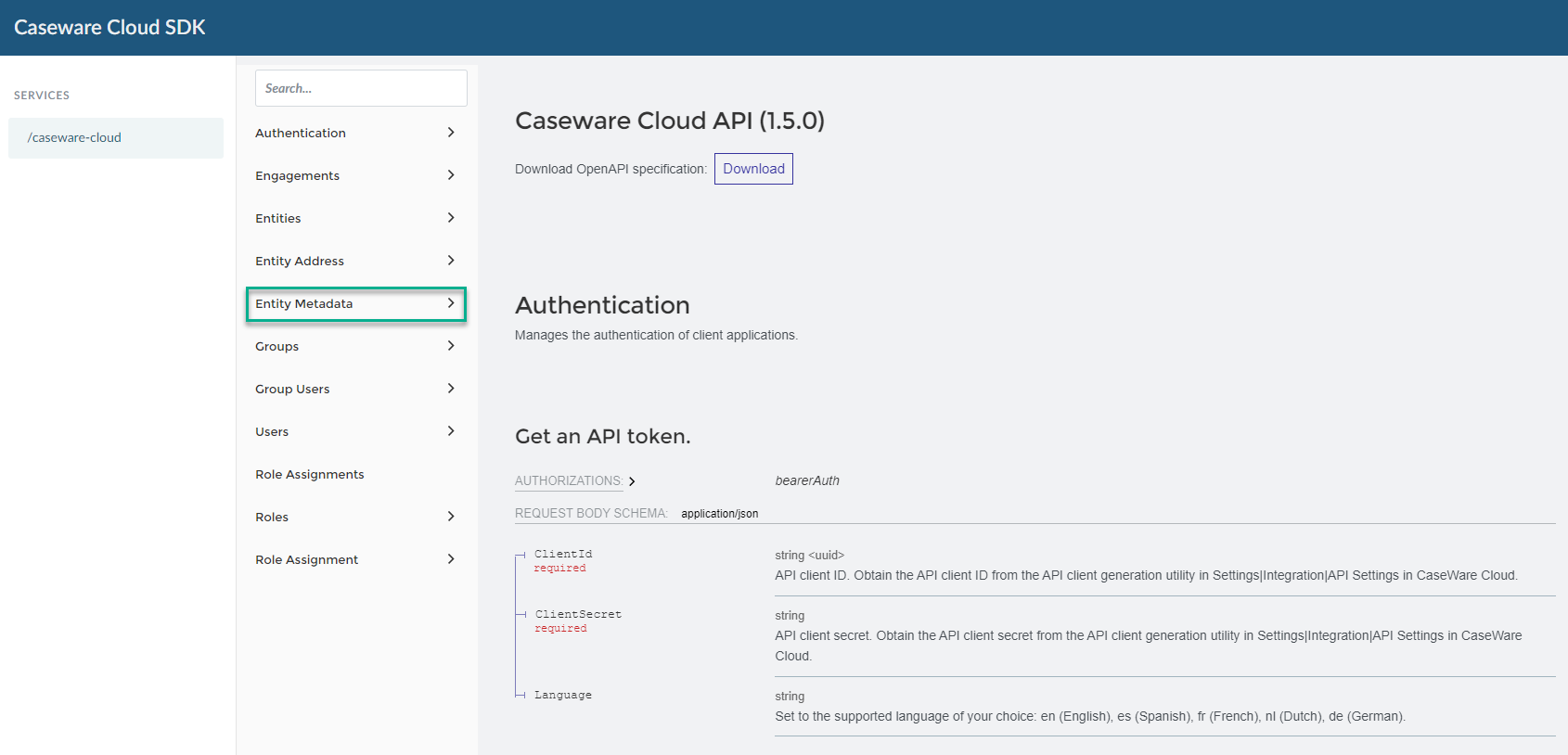Select the /caseware-cloud service
This screenshot has width=1568, height=755.
(x=116, y=138)
